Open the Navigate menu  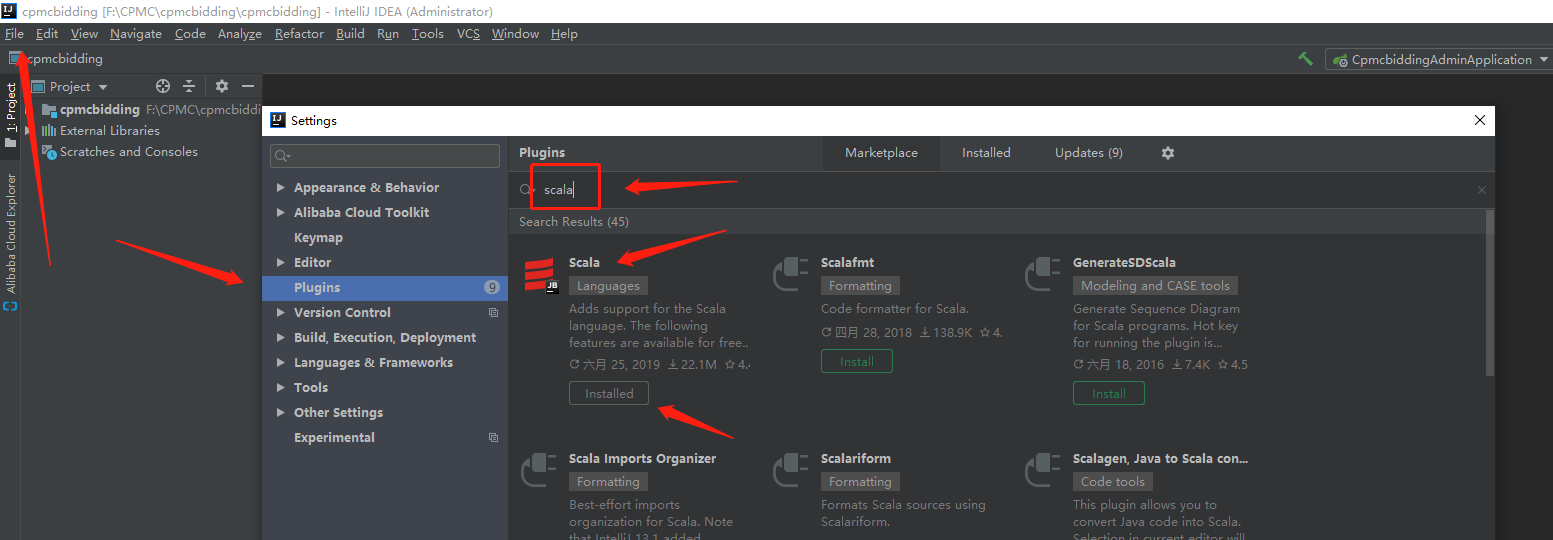coord(136,34)
